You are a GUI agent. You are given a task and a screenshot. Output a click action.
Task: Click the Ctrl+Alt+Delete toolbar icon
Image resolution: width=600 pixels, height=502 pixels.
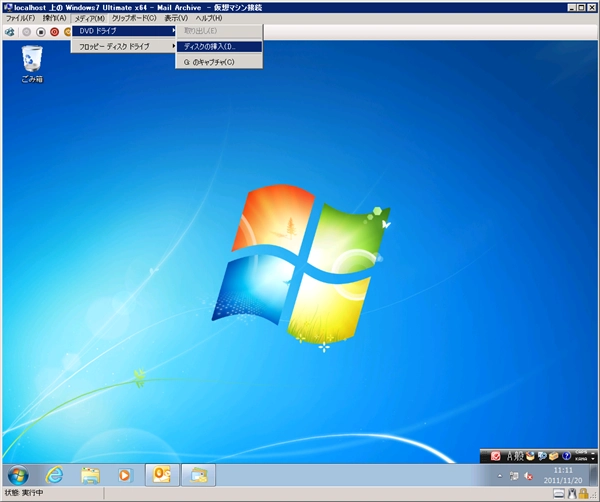[10, 32]
